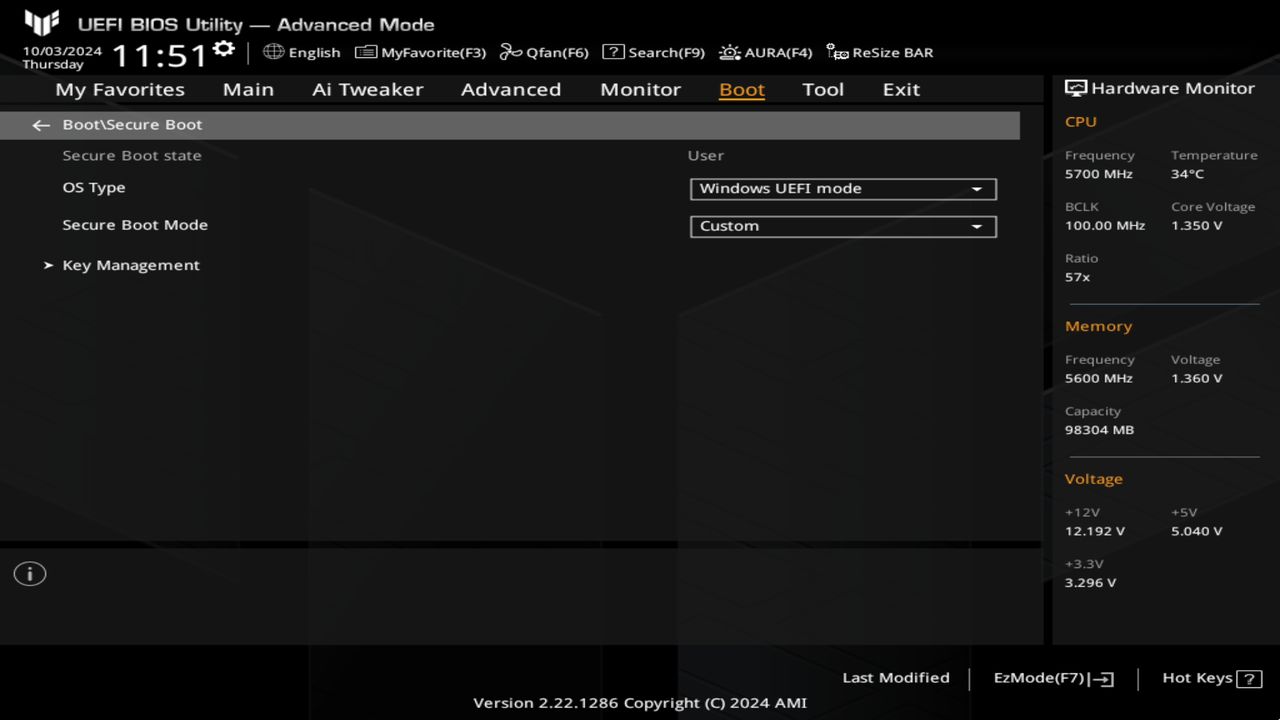Click memory Capacity value 98304 MB

tap(1099, 430)
